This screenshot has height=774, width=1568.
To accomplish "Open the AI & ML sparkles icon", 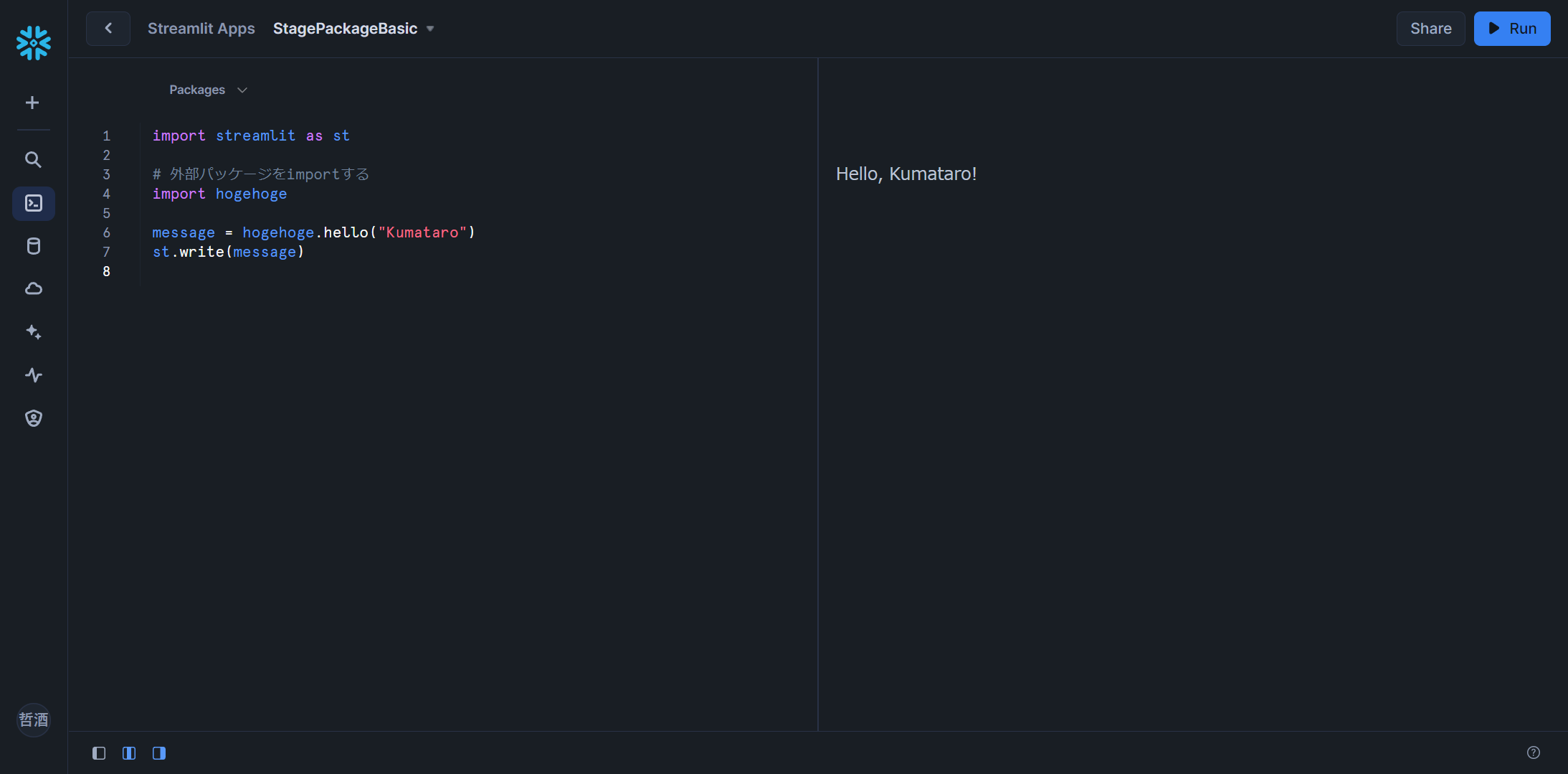I will pos(33,331).
